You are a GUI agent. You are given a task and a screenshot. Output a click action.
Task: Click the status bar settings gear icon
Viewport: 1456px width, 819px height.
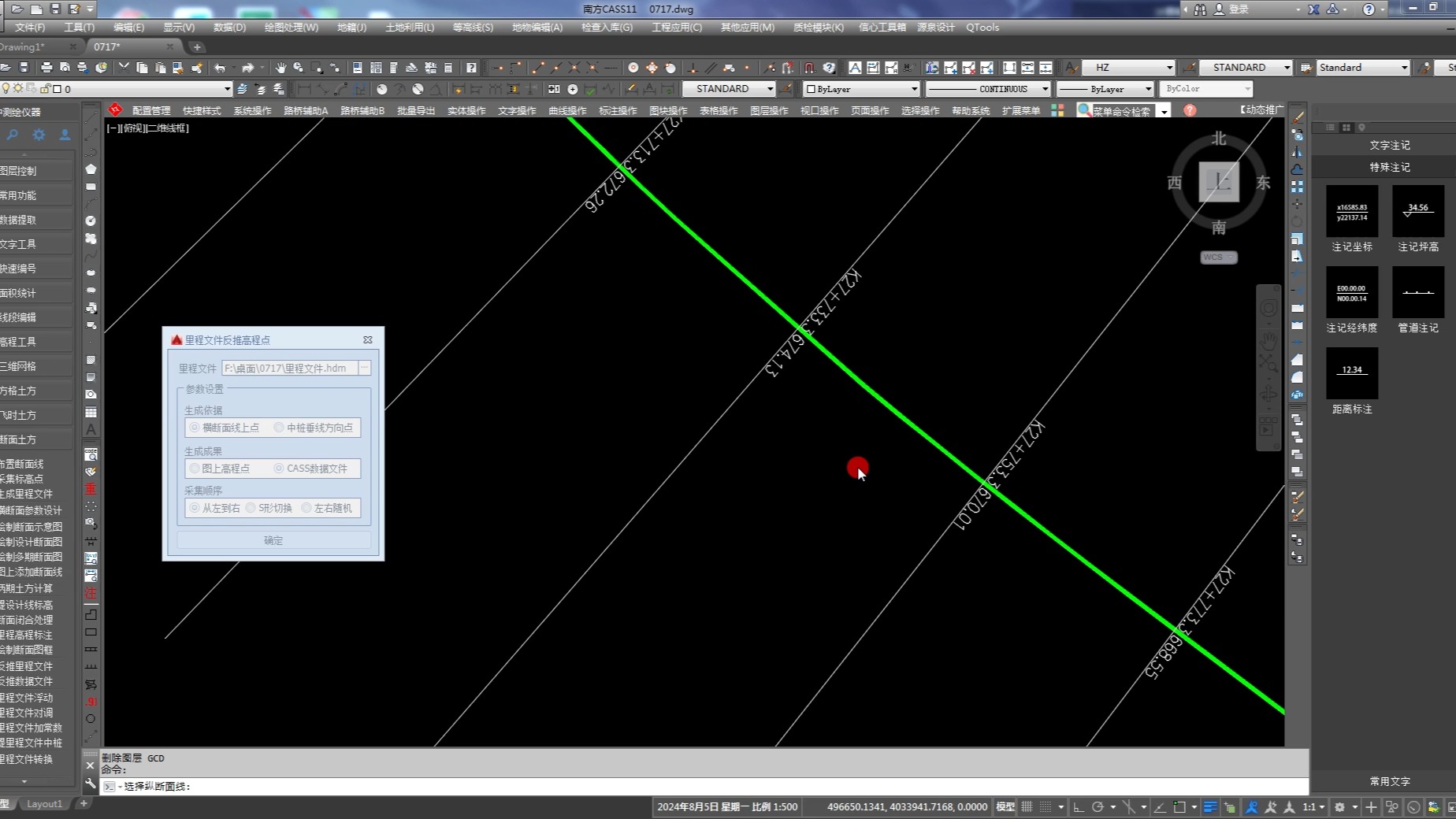(1339, 807)
